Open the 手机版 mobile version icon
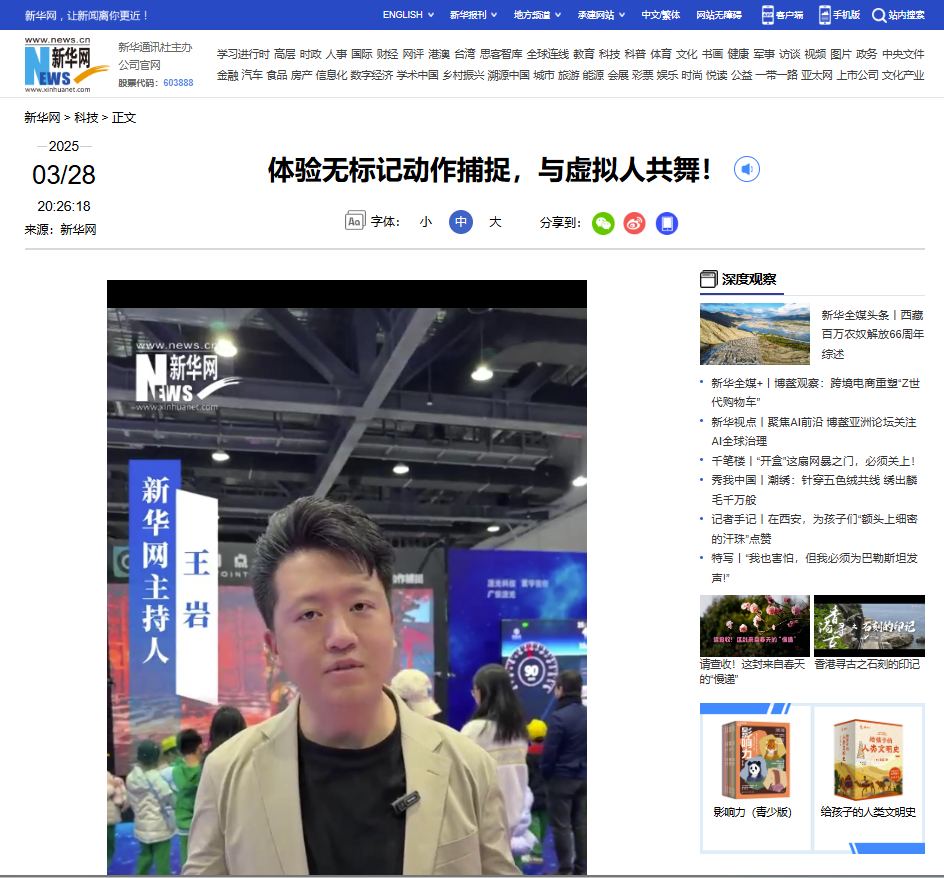The image size is (944, 878). (x=825, y=15)
